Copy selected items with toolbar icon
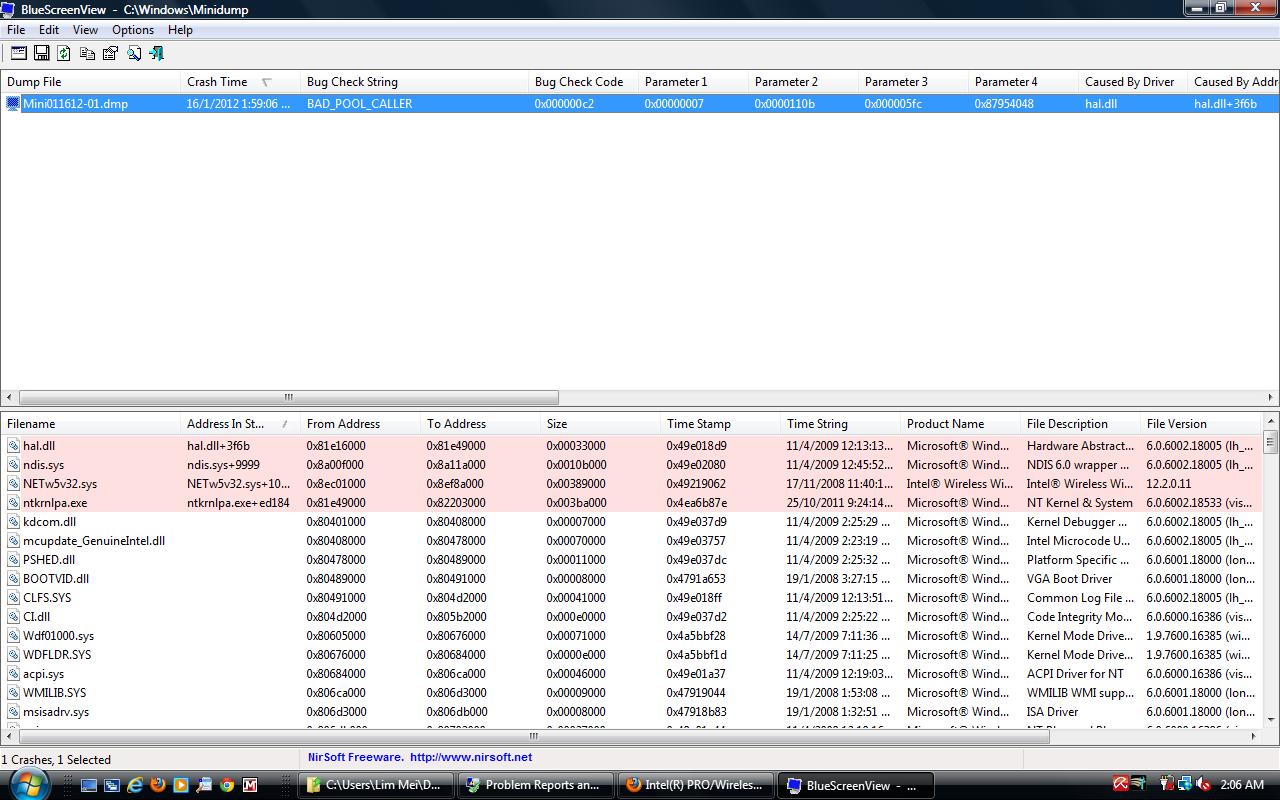 pyautogui.click(x=87, y=53)
